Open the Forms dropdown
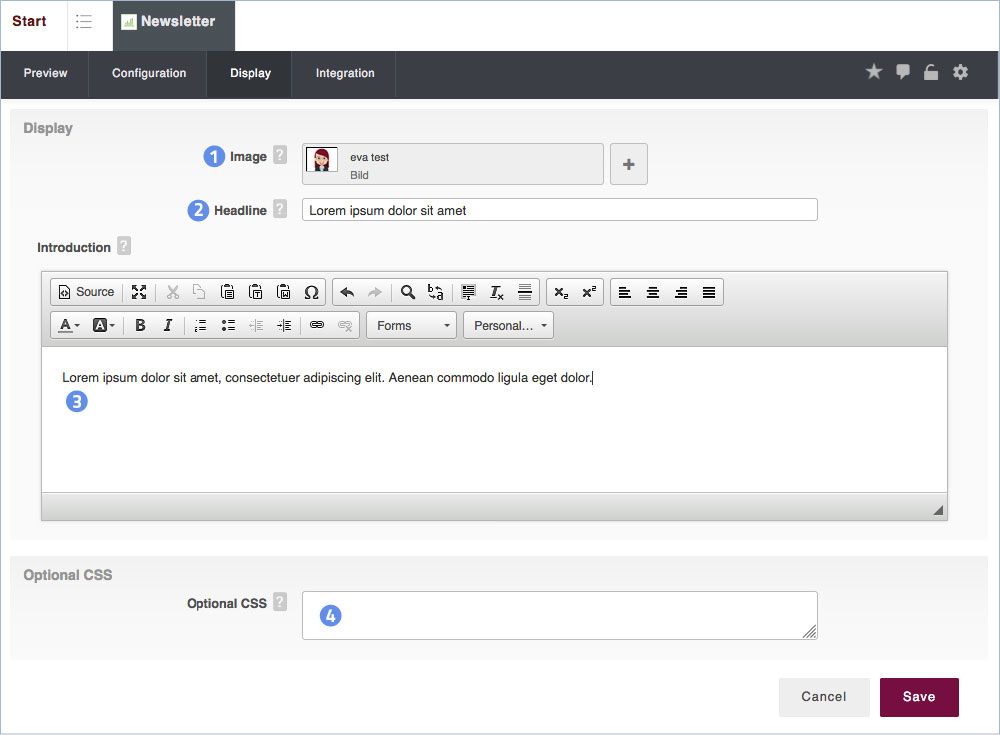Viewport: 1000px width, 735px height. [x=412, y=325]
